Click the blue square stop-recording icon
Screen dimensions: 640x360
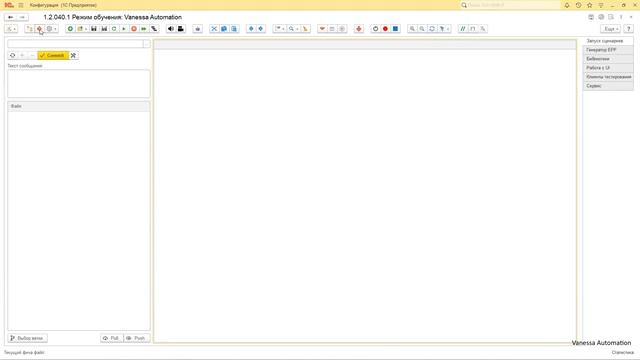click(x=395, y=29)
